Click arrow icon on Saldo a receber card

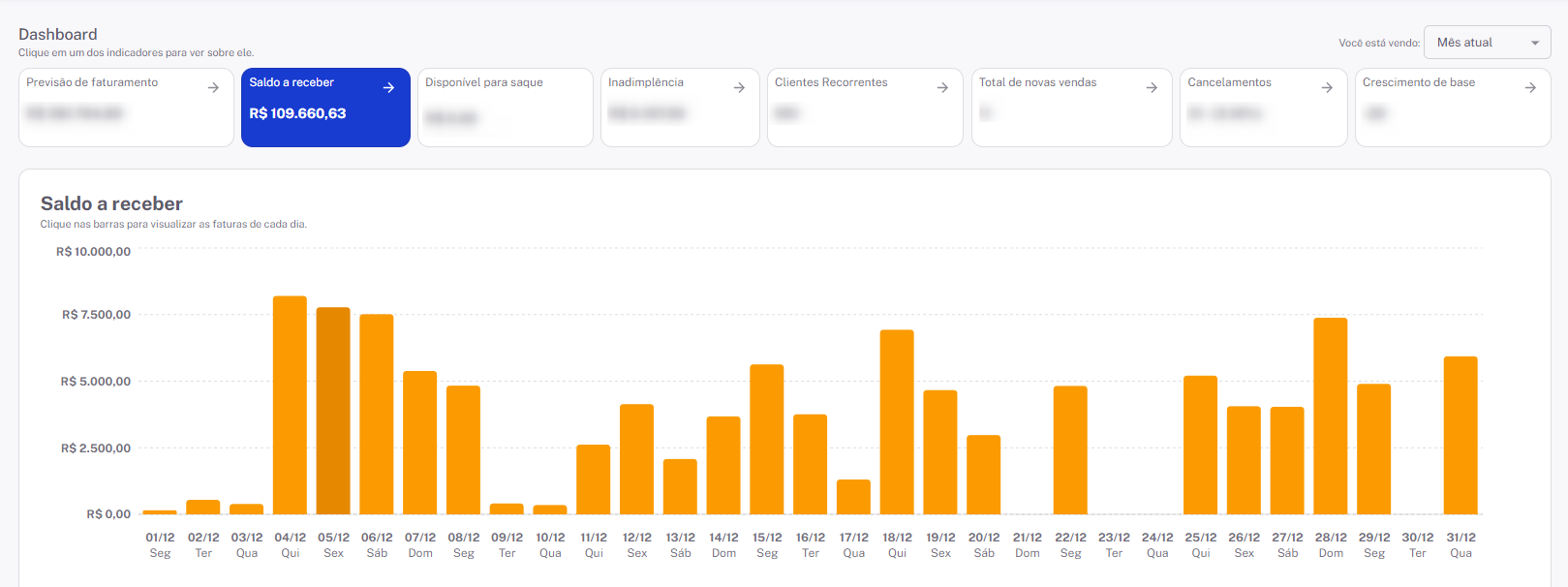388,87
